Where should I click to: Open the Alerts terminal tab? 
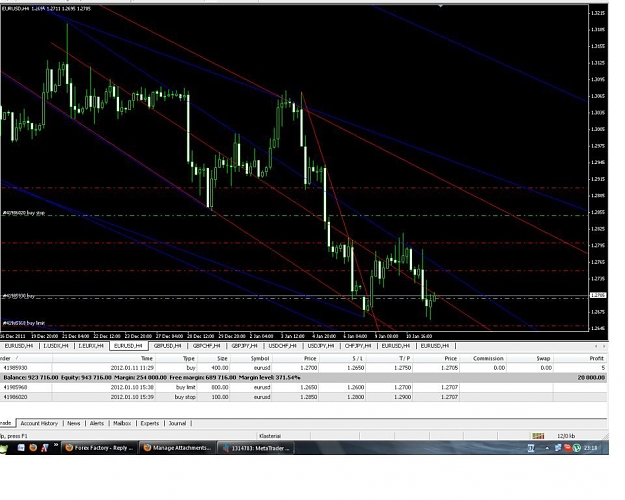tap(97, 423)
